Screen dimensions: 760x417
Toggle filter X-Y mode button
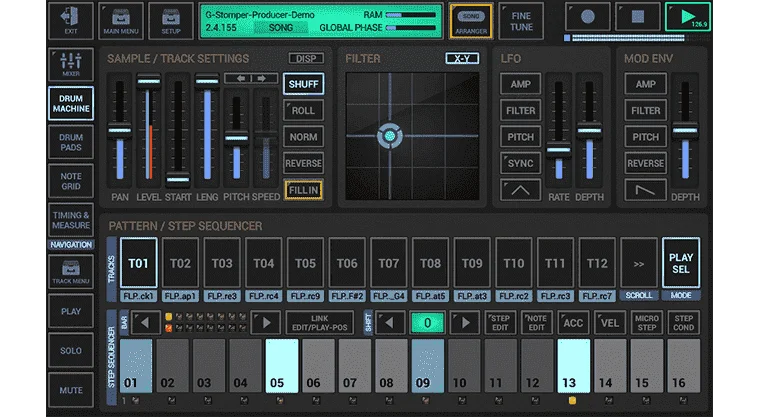click(462, 59)
